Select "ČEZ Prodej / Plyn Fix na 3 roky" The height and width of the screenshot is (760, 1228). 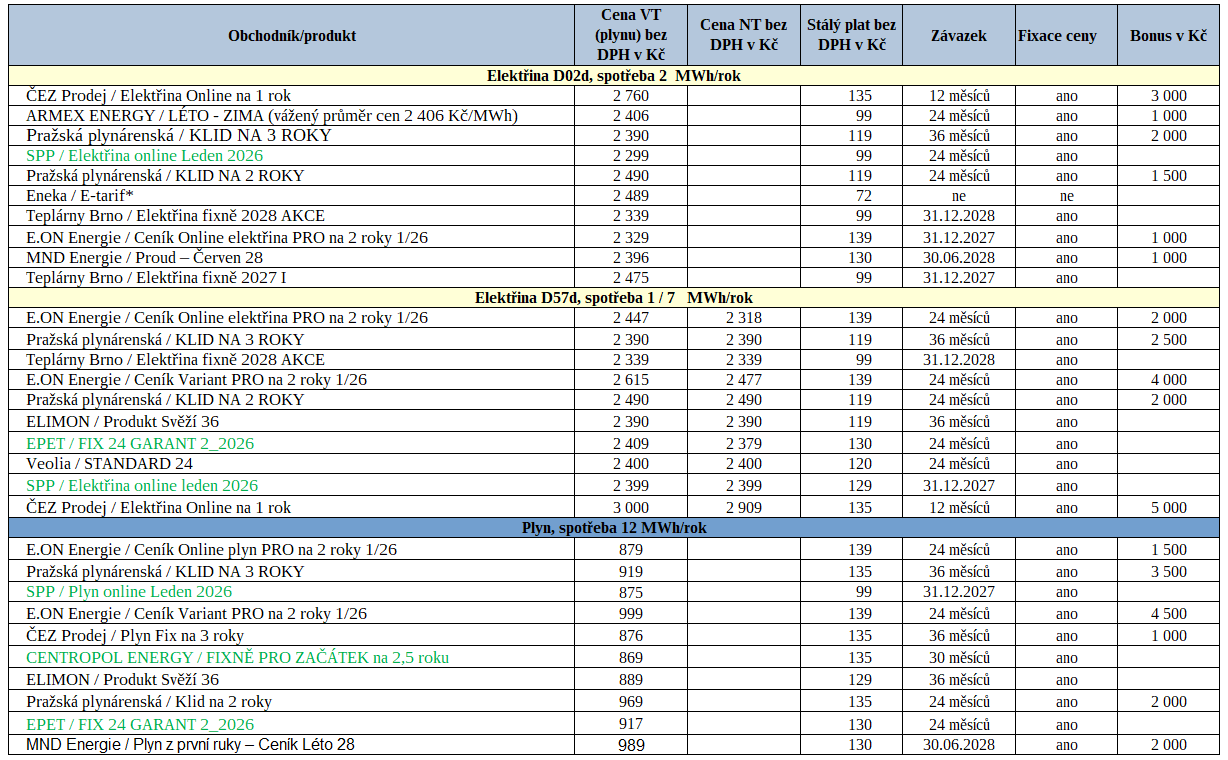click(x=135, y=636)
